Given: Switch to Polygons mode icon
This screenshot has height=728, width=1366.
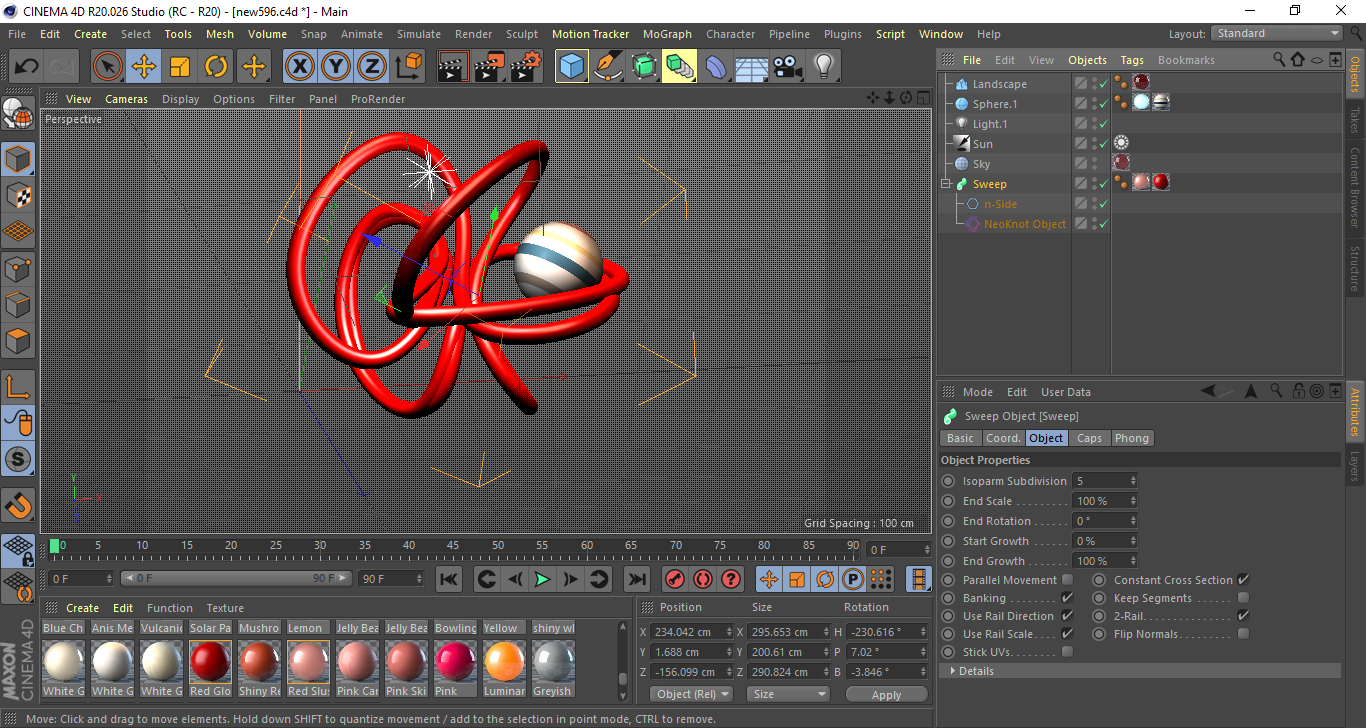Looking at the screenshot, I should pyautogui.click(x=18, y=341).
